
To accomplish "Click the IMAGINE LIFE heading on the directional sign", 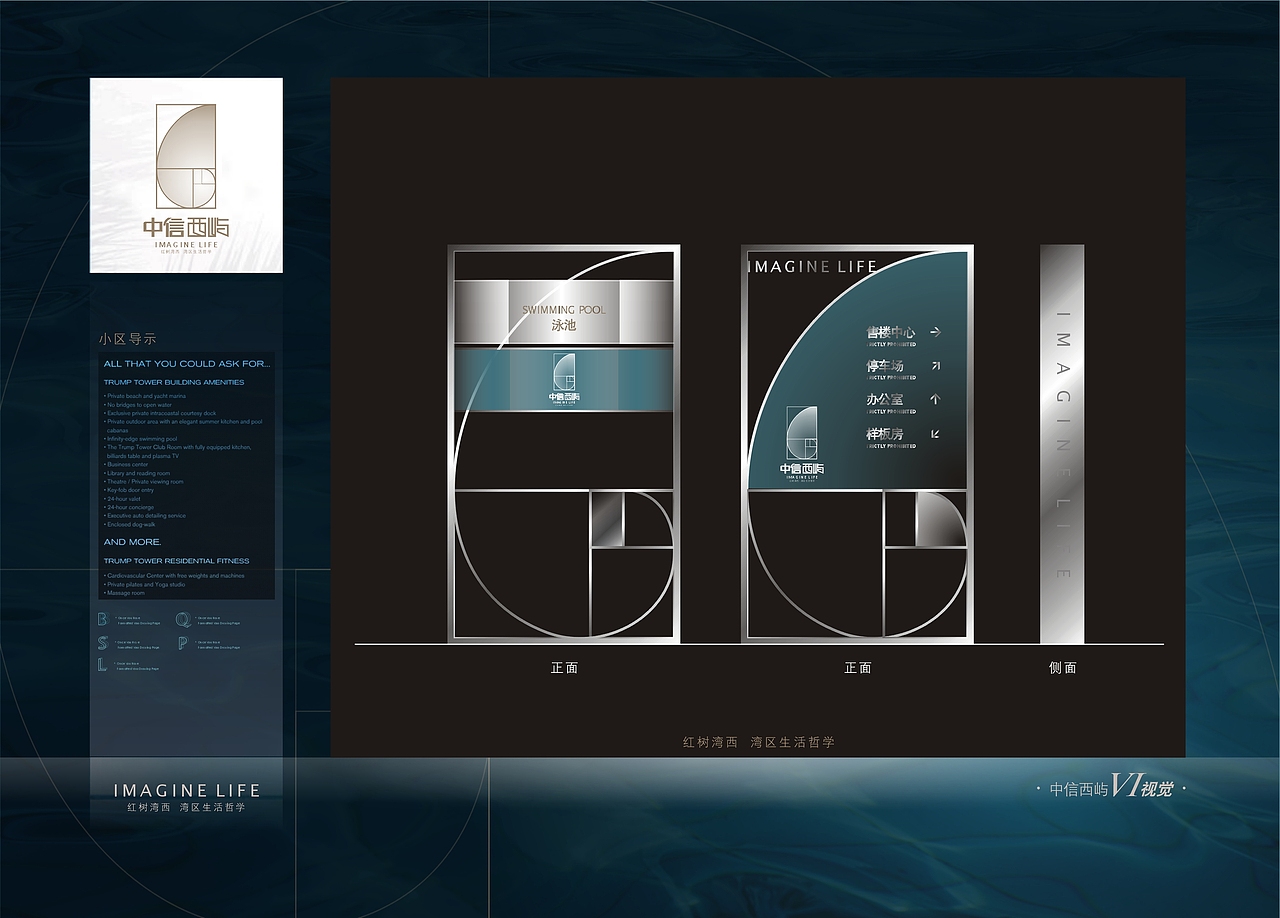I will [x=812, y=266].
